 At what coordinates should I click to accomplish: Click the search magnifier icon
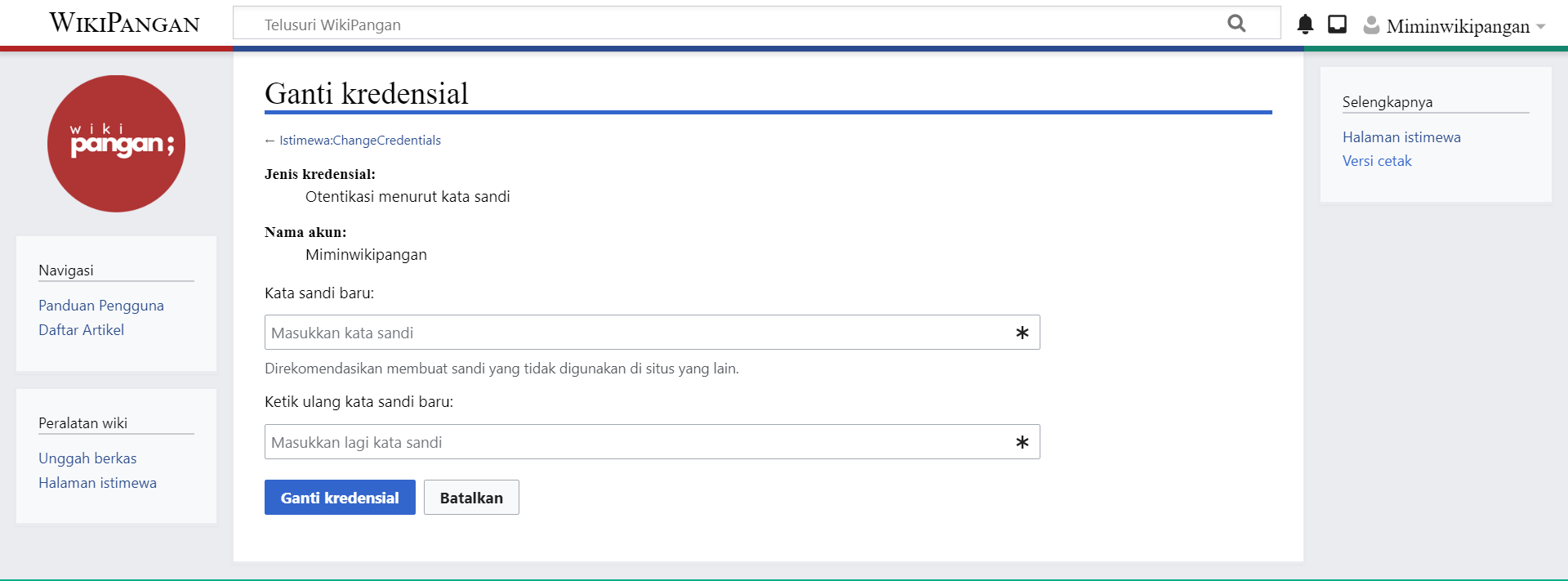pos(1236,24)
